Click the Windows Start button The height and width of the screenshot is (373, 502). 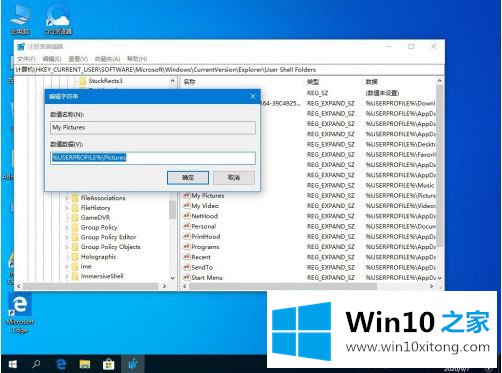[x=13, y=364]
